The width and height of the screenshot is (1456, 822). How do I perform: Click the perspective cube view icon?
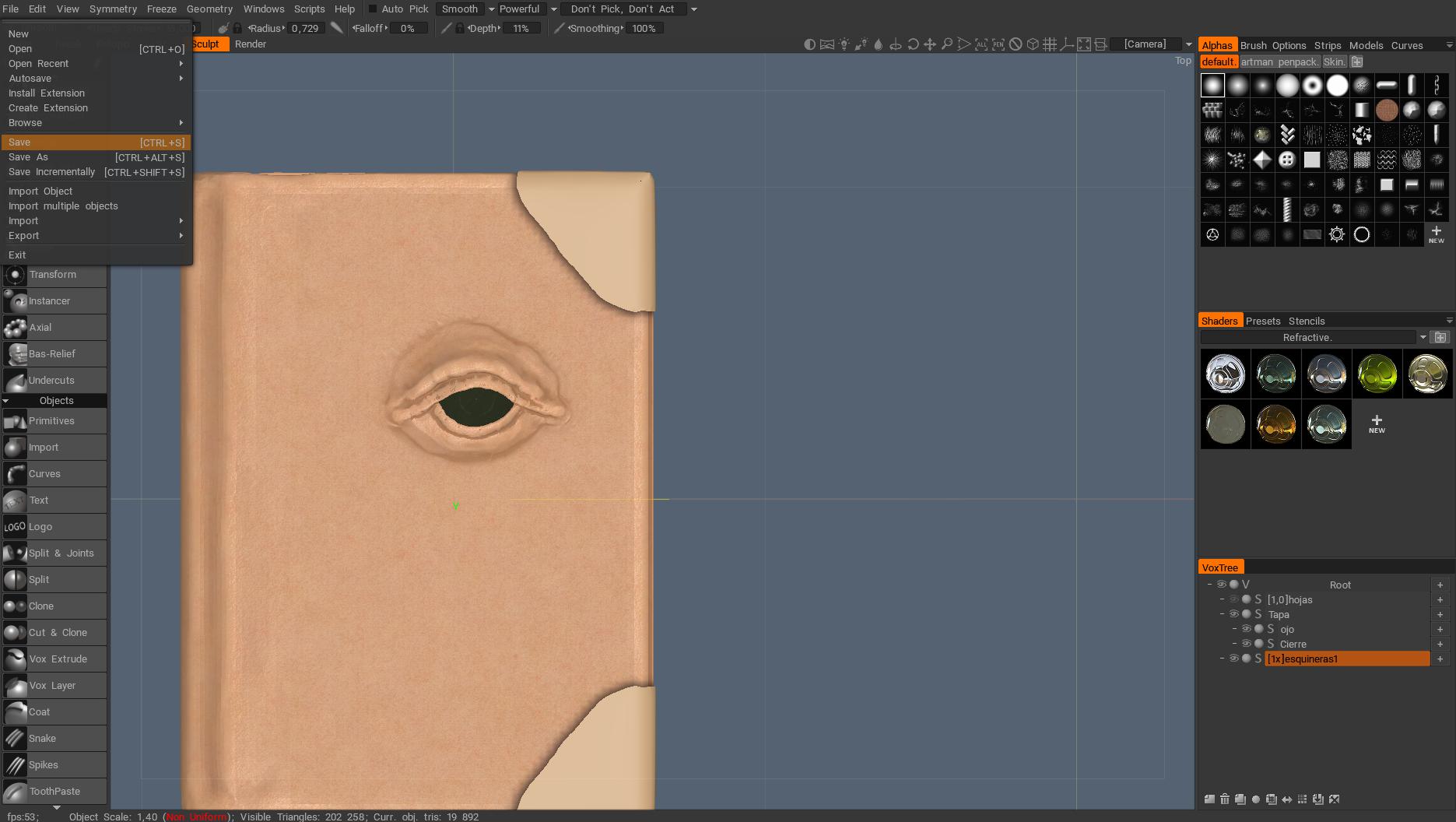click(1033, 44)
